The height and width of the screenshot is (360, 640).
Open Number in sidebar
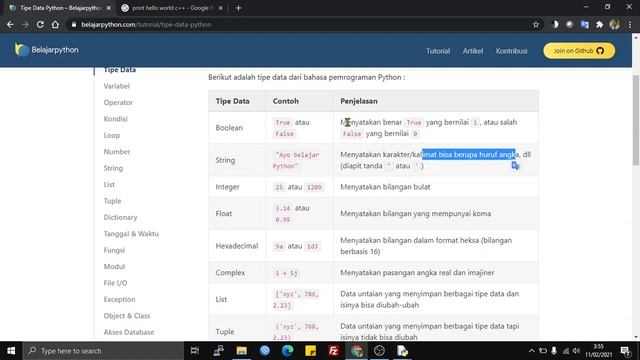click(x=117, y=151)
